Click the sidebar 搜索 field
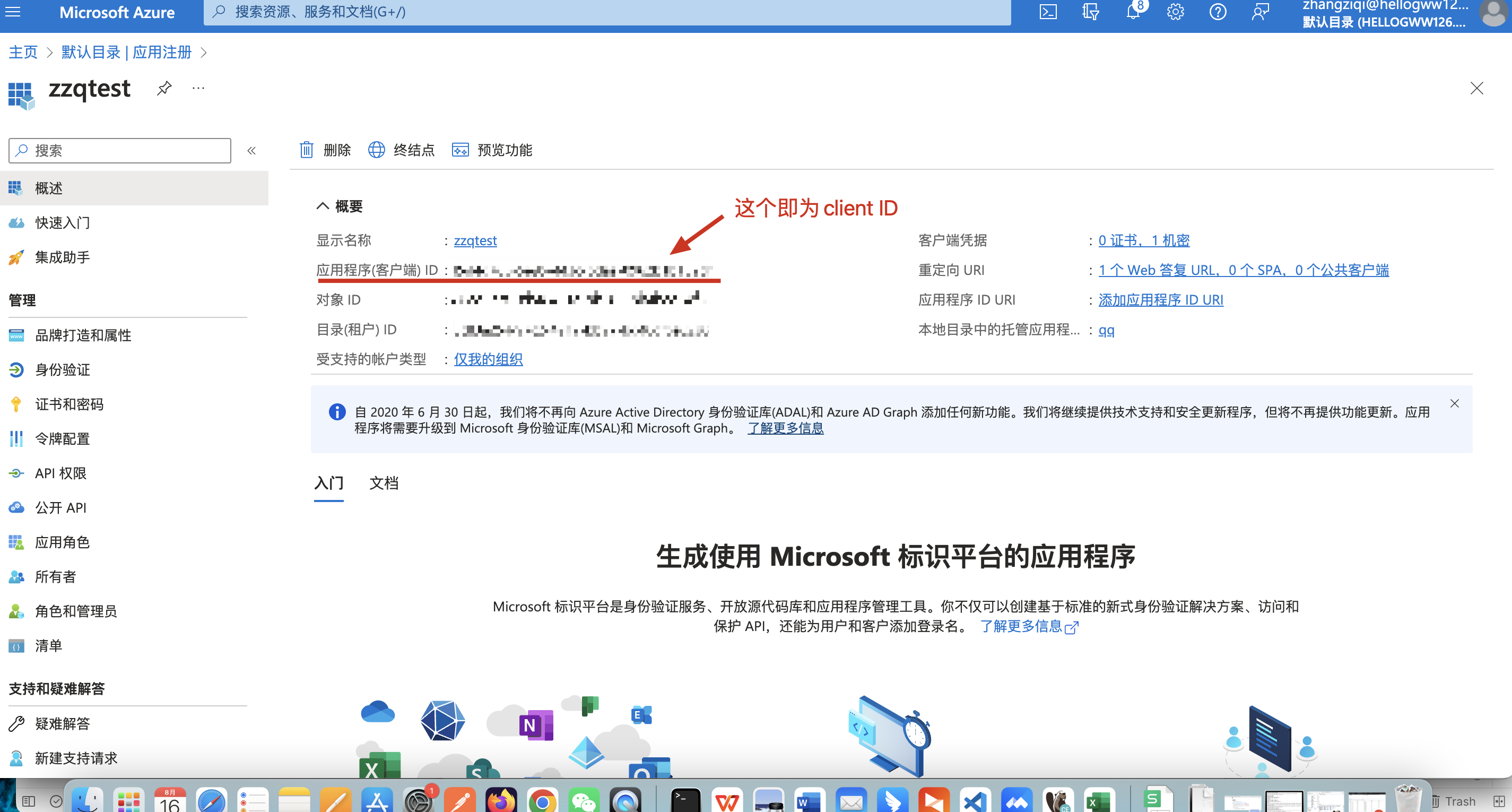The height and width of the screenshot is (812, 1512). [120, 151]
